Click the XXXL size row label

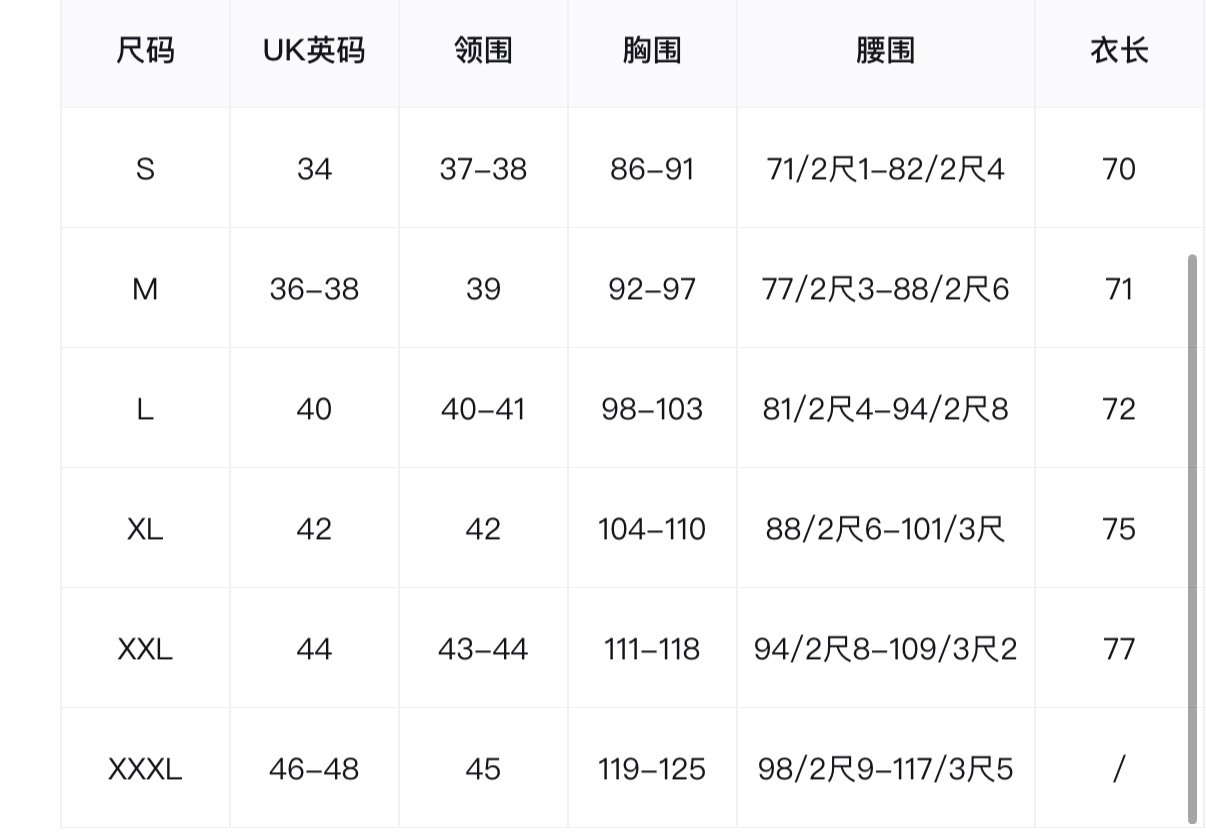click(145, 769)
